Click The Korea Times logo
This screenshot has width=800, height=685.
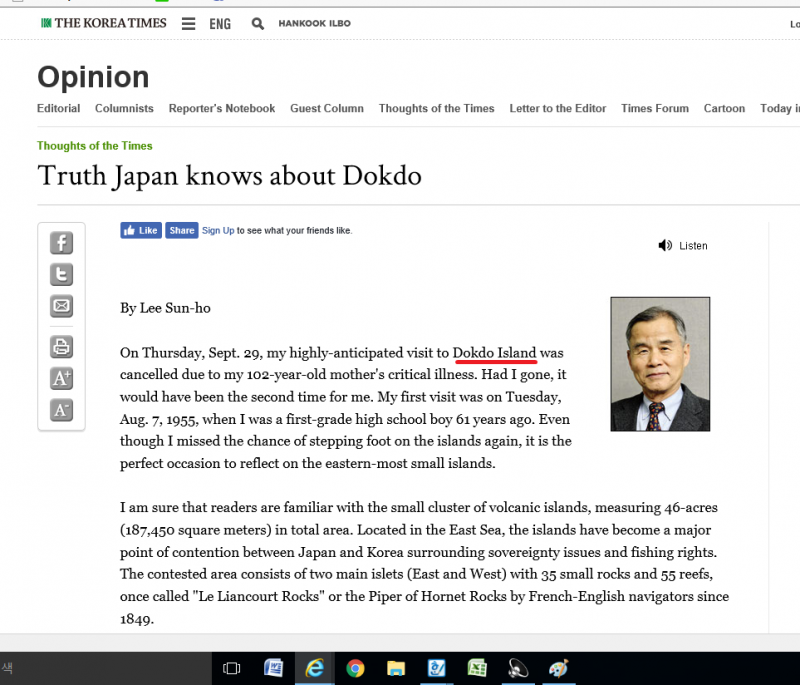point(104,23)
